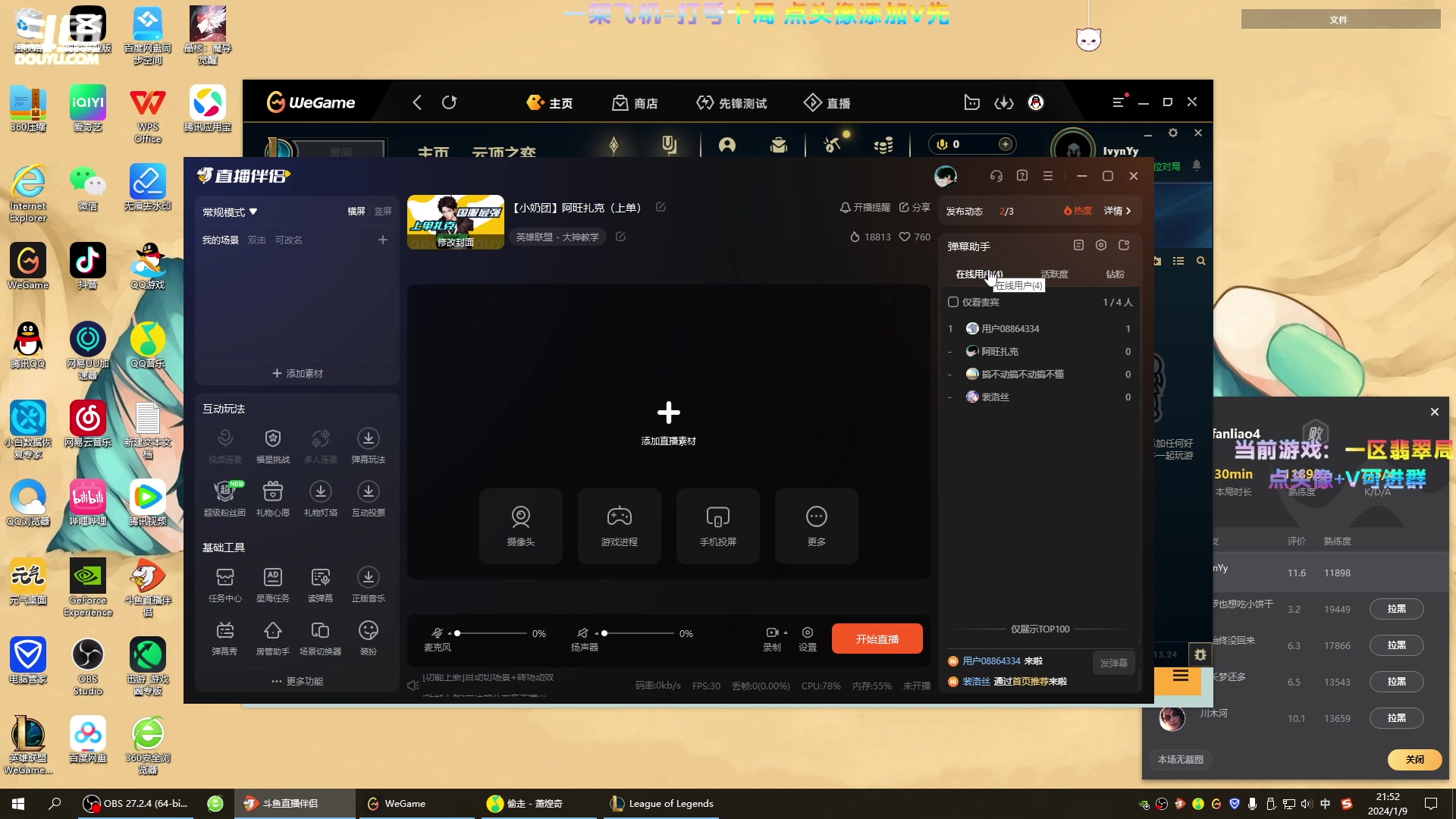
Task: Open 直播伴侣 hamburger menu
Action: point(1048,176)
